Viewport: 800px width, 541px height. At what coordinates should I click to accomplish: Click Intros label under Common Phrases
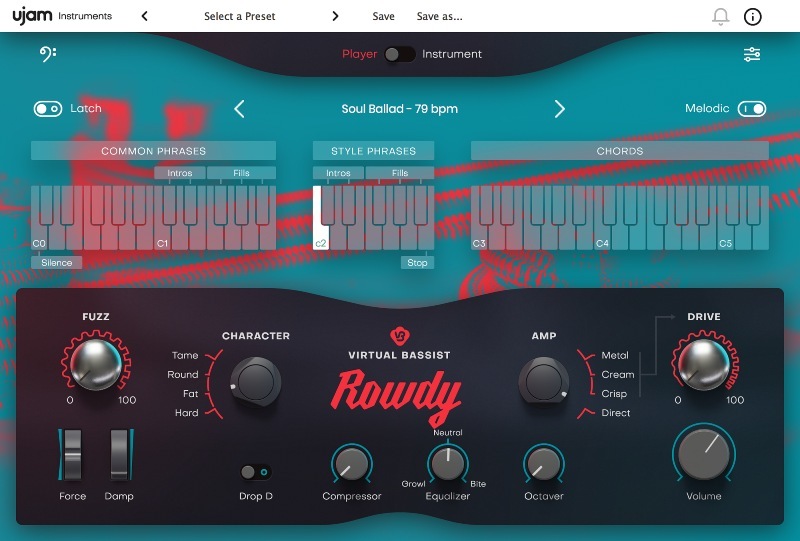coord(180,173)
